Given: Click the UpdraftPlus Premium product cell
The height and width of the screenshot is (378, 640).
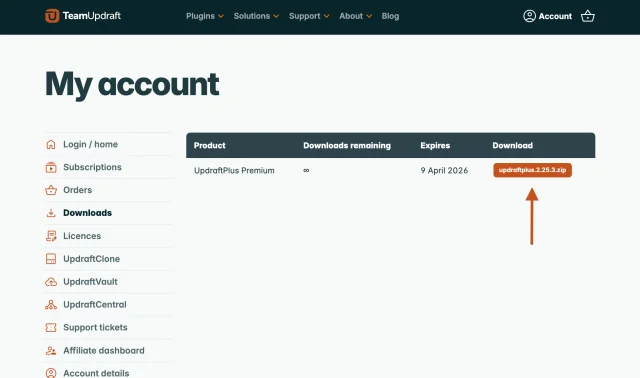Looking at the screenshot, I should coord(234,170).
